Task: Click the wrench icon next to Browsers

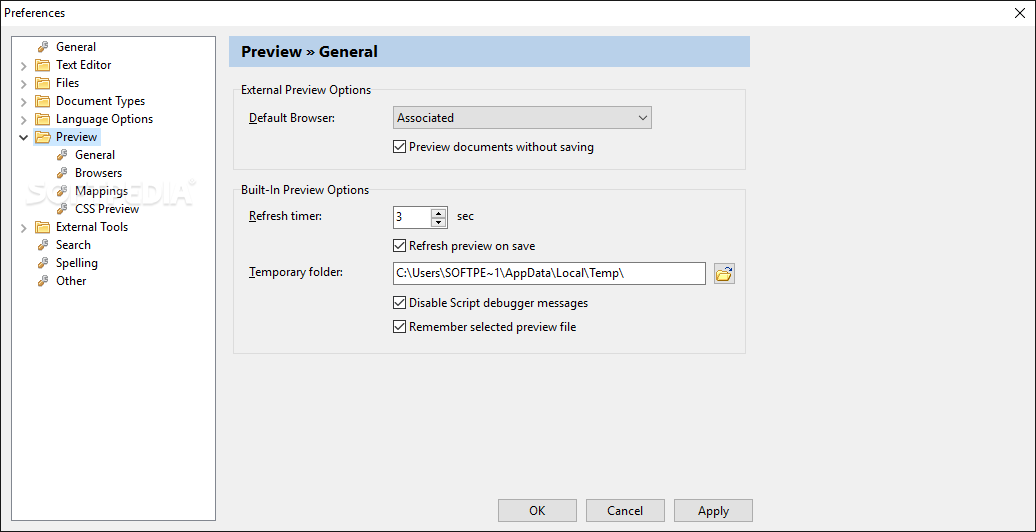Action: pos(62,172)
